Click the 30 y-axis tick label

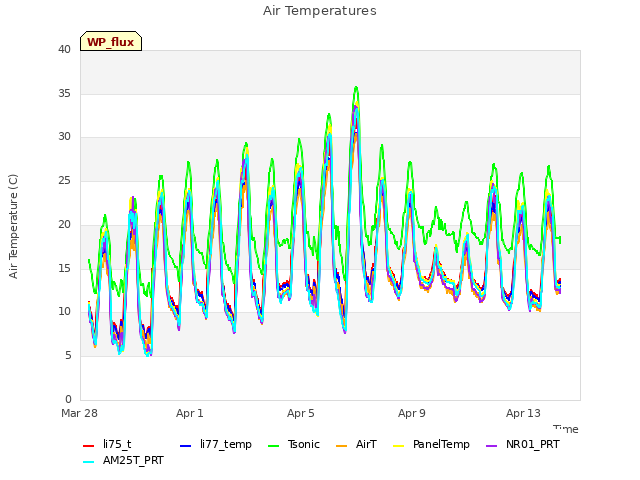64,137
